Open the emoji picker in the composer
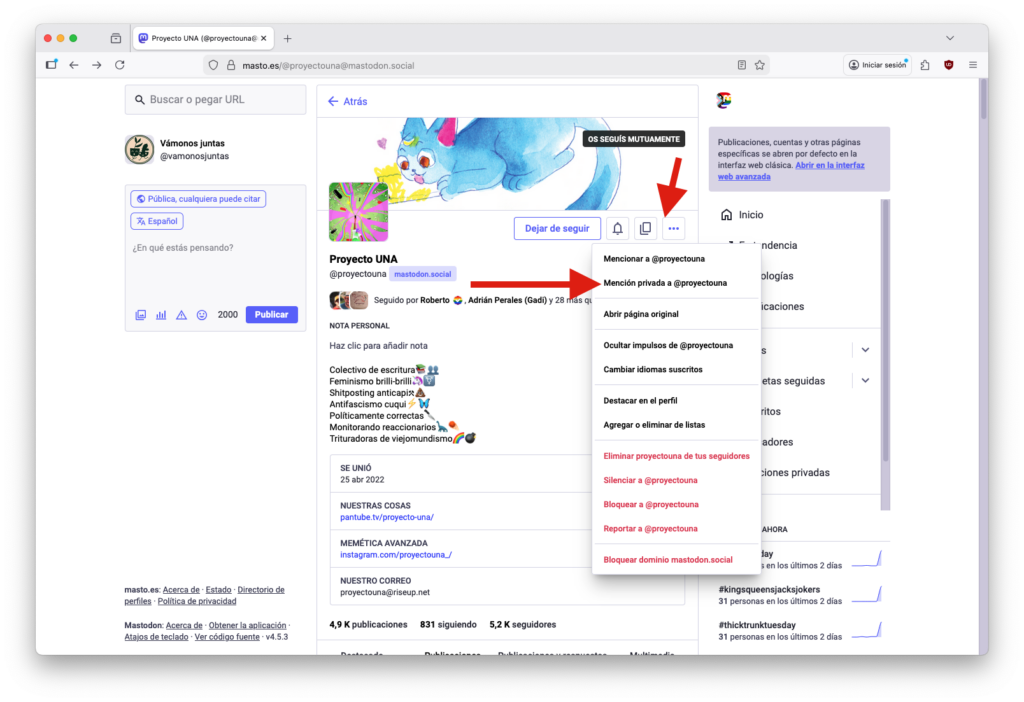The image size is (1024, 702). click(201, 314)
